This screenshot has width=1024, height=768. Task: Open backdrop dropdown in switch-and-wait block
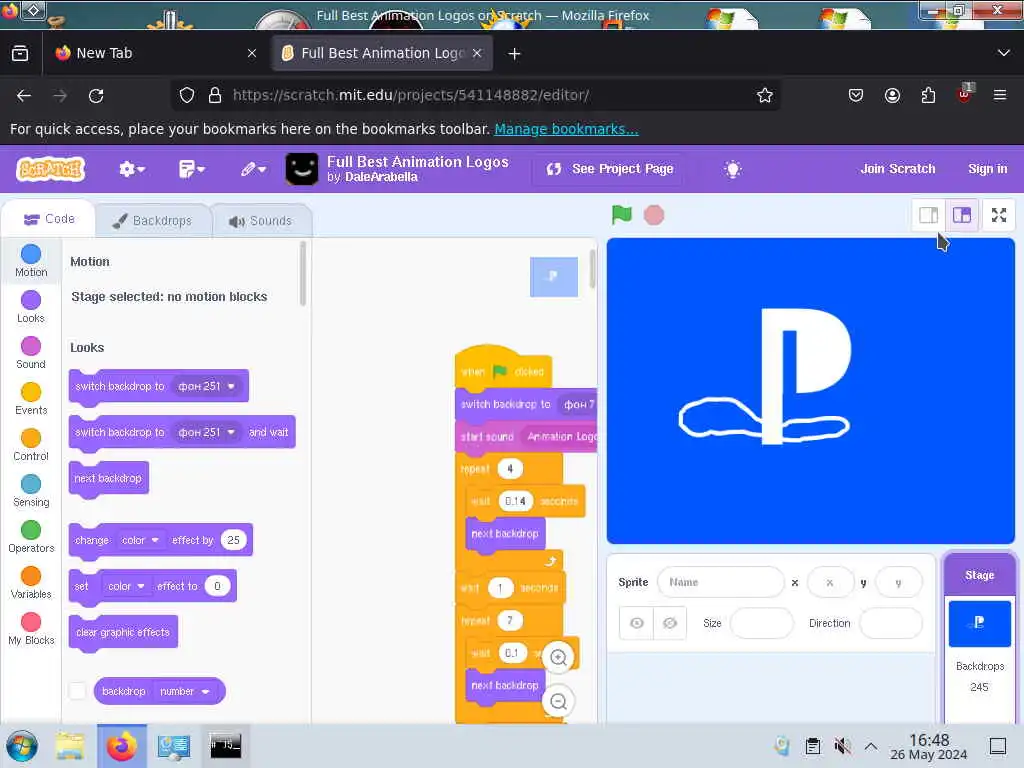(x=206, y=432)
